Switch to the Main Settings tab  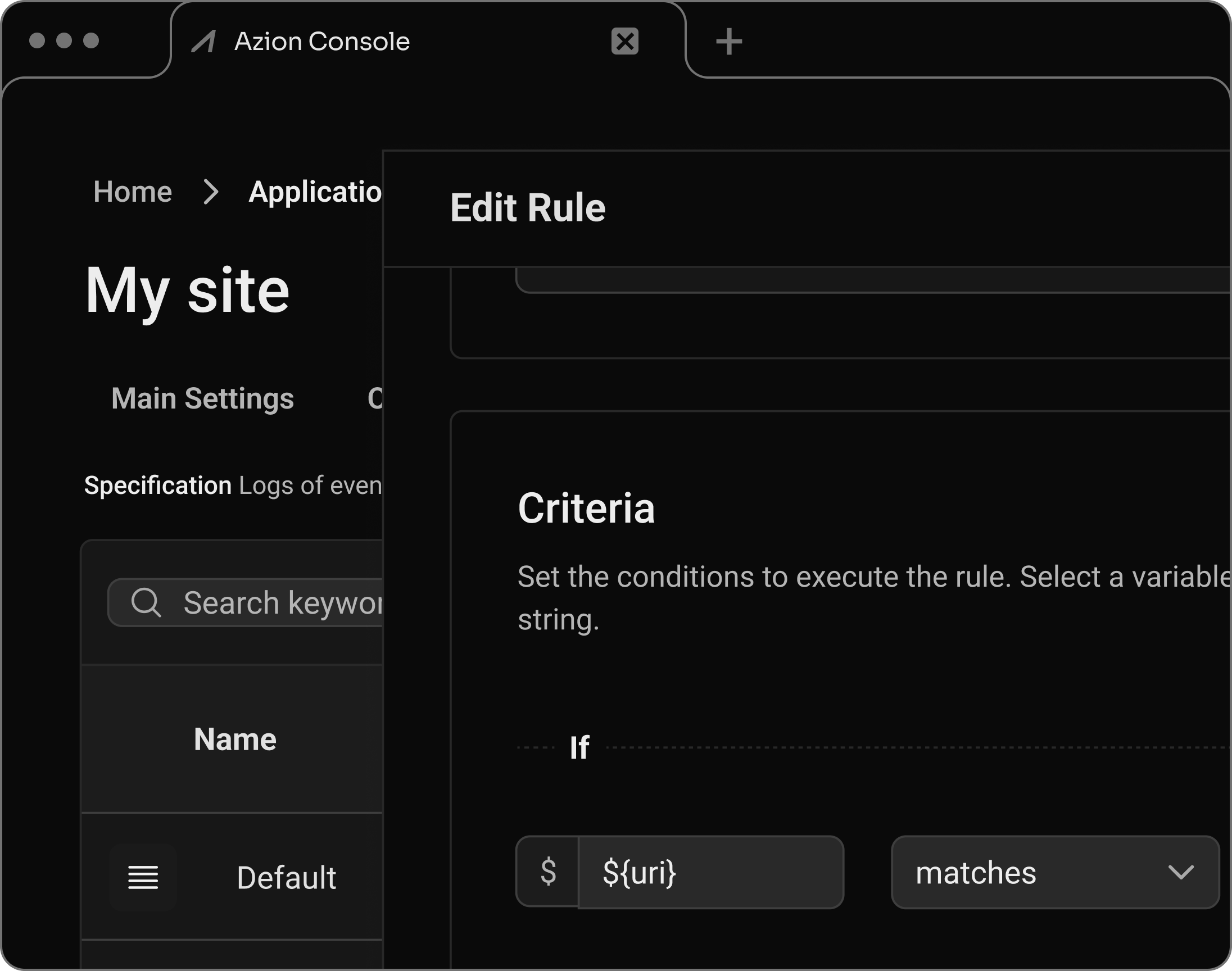coord(202,398)
